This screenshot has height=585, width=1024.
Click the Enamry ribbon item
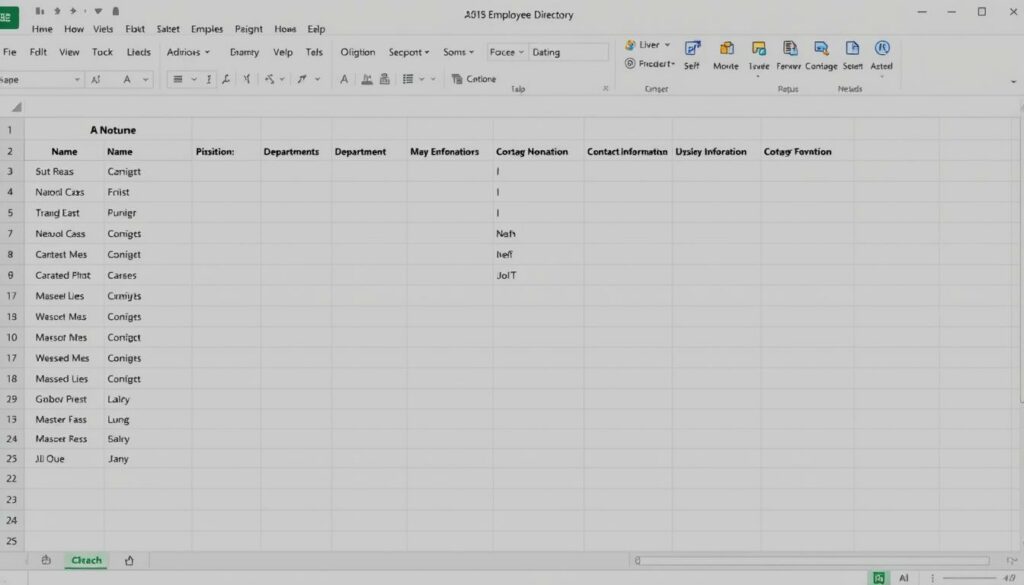point(244,52)
